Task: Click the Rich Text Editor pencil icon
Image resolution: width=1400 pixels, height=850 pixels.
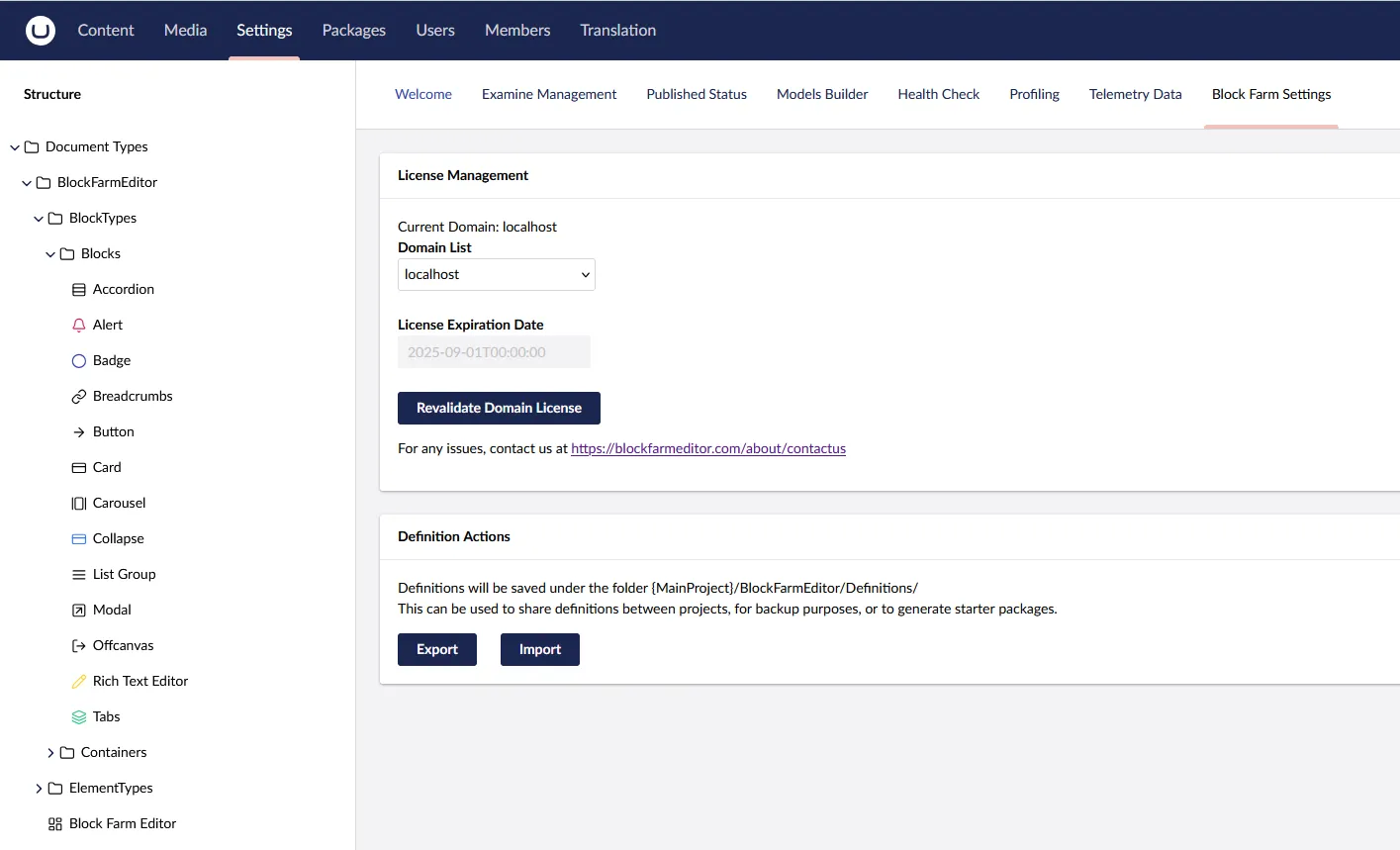Action: pos(79,682)
